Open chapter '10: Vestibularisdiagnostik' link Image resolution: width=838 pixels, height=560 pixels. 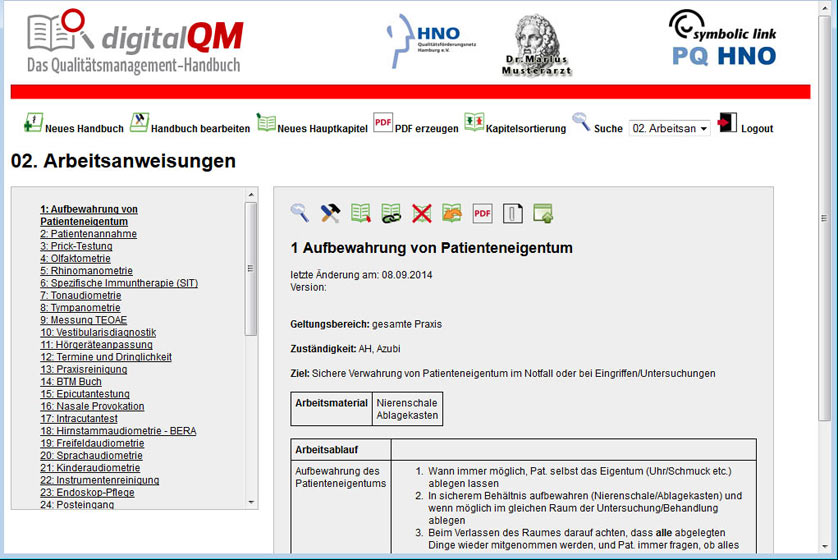pyautogui.click(x=98, y=332)
